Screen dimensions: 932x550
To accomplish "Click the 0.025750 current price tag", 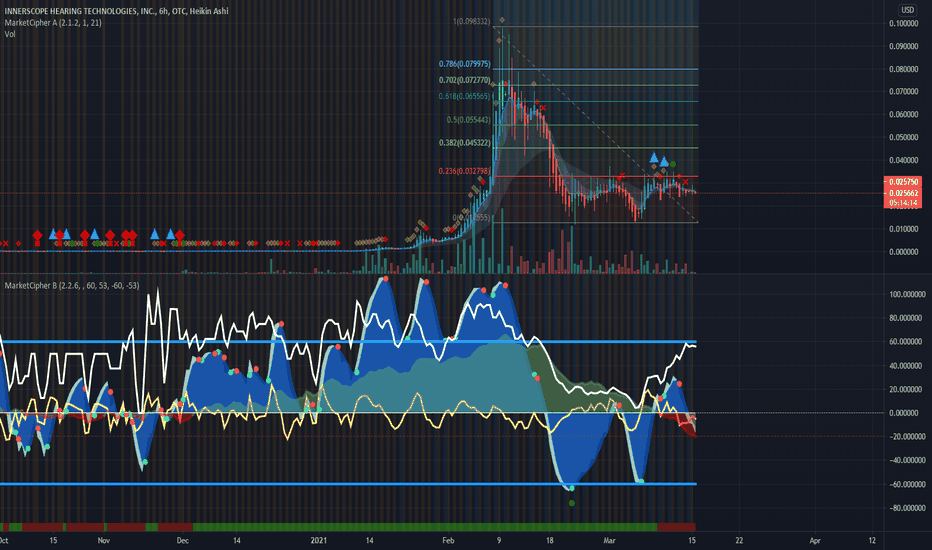I will point(903,182).
